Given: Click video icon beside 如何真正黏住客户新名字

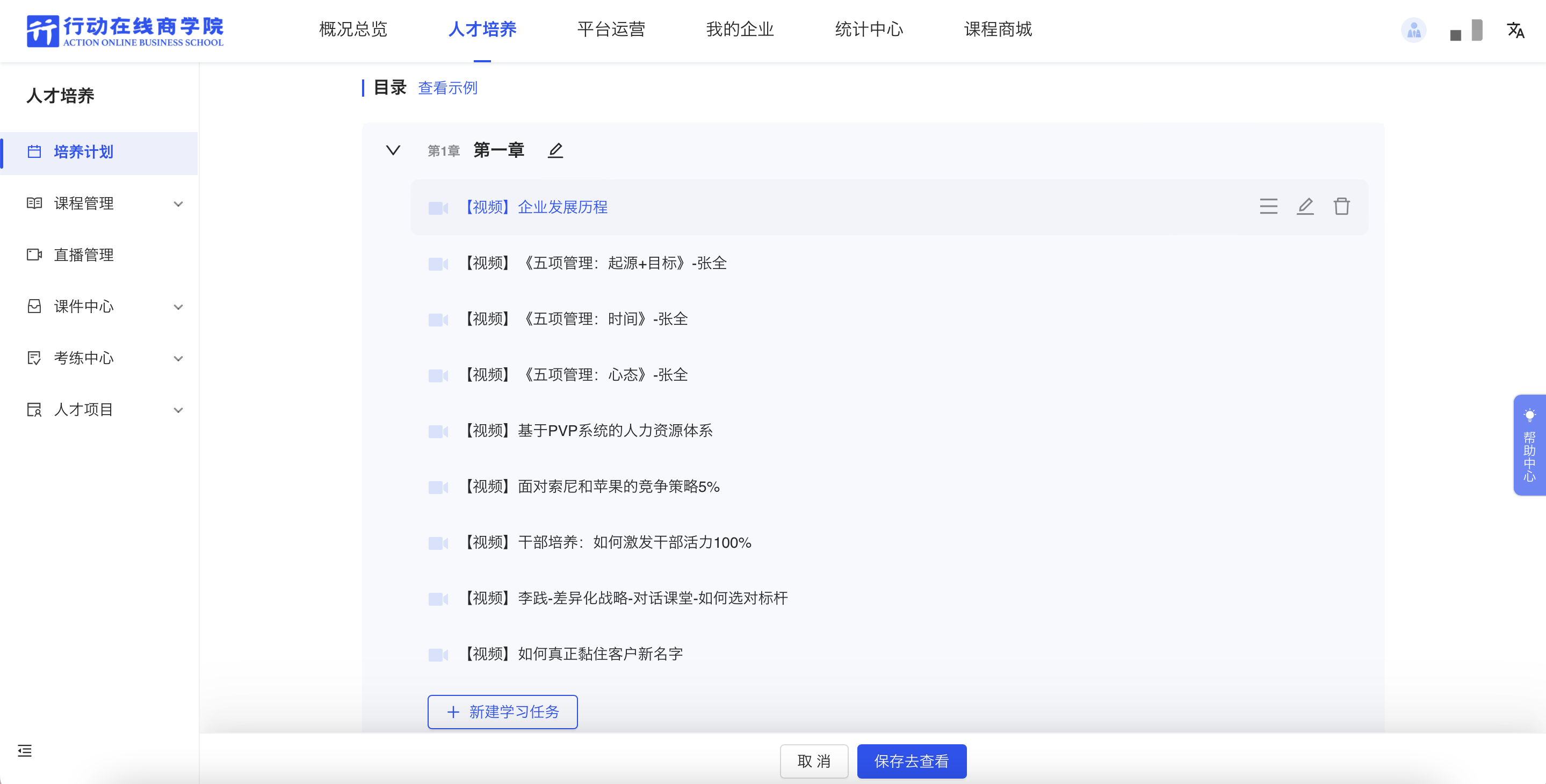Looking at the screenshot, I should pyautogui.click(x=438, y=655).
